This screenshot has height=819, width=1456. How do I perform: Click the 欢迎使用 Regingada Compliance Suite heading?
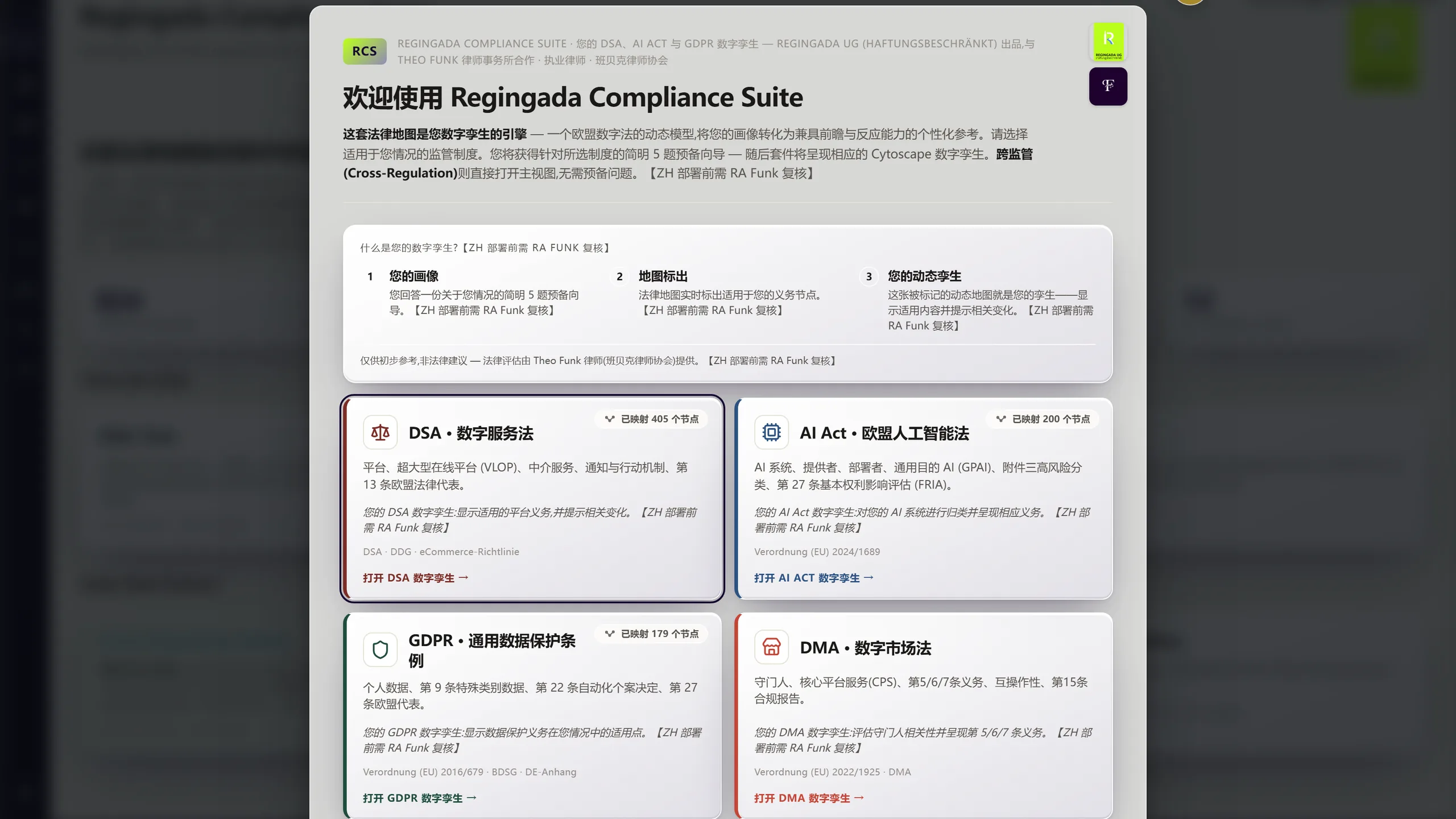pos(573,97)
